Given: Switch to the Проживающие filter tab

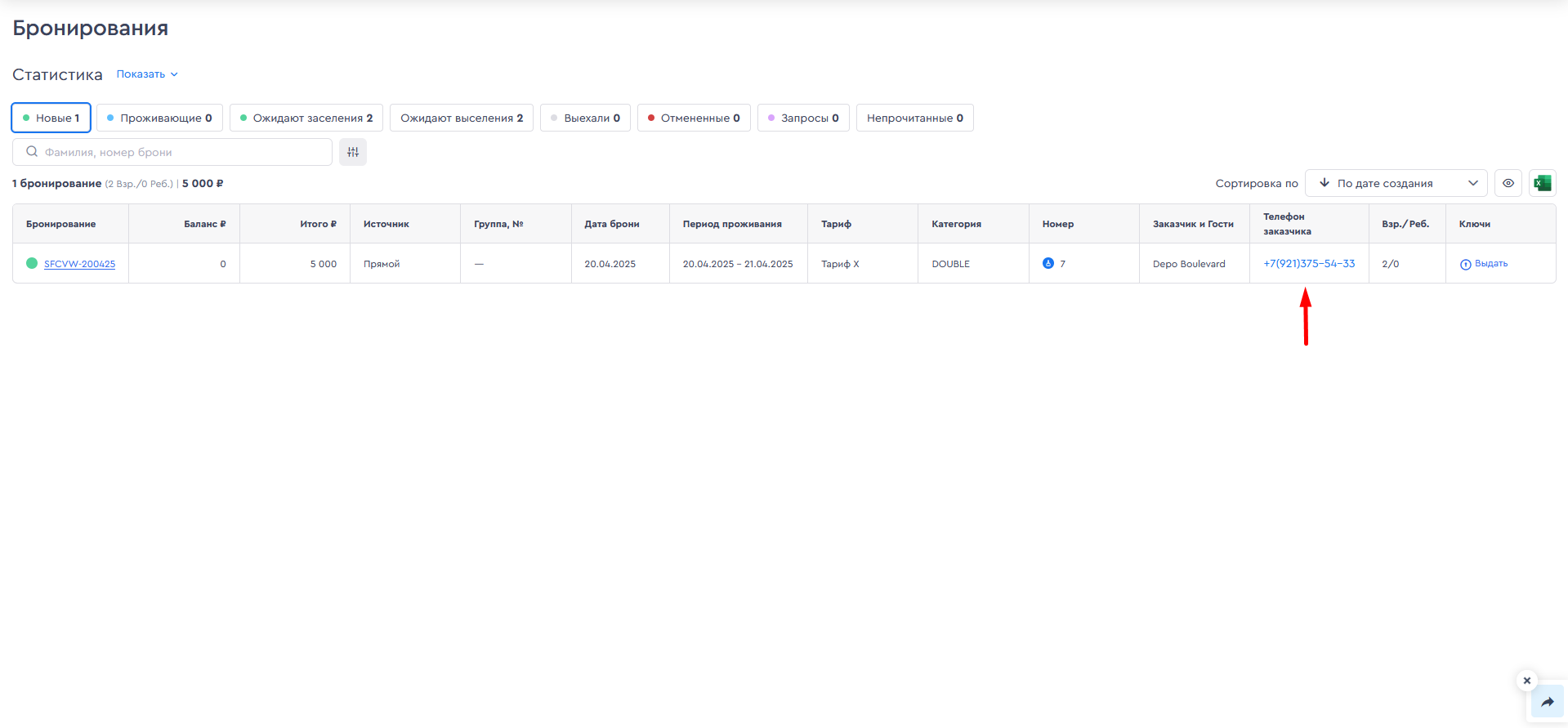Looking at the screenshot, I should click(x=159, y=118).
